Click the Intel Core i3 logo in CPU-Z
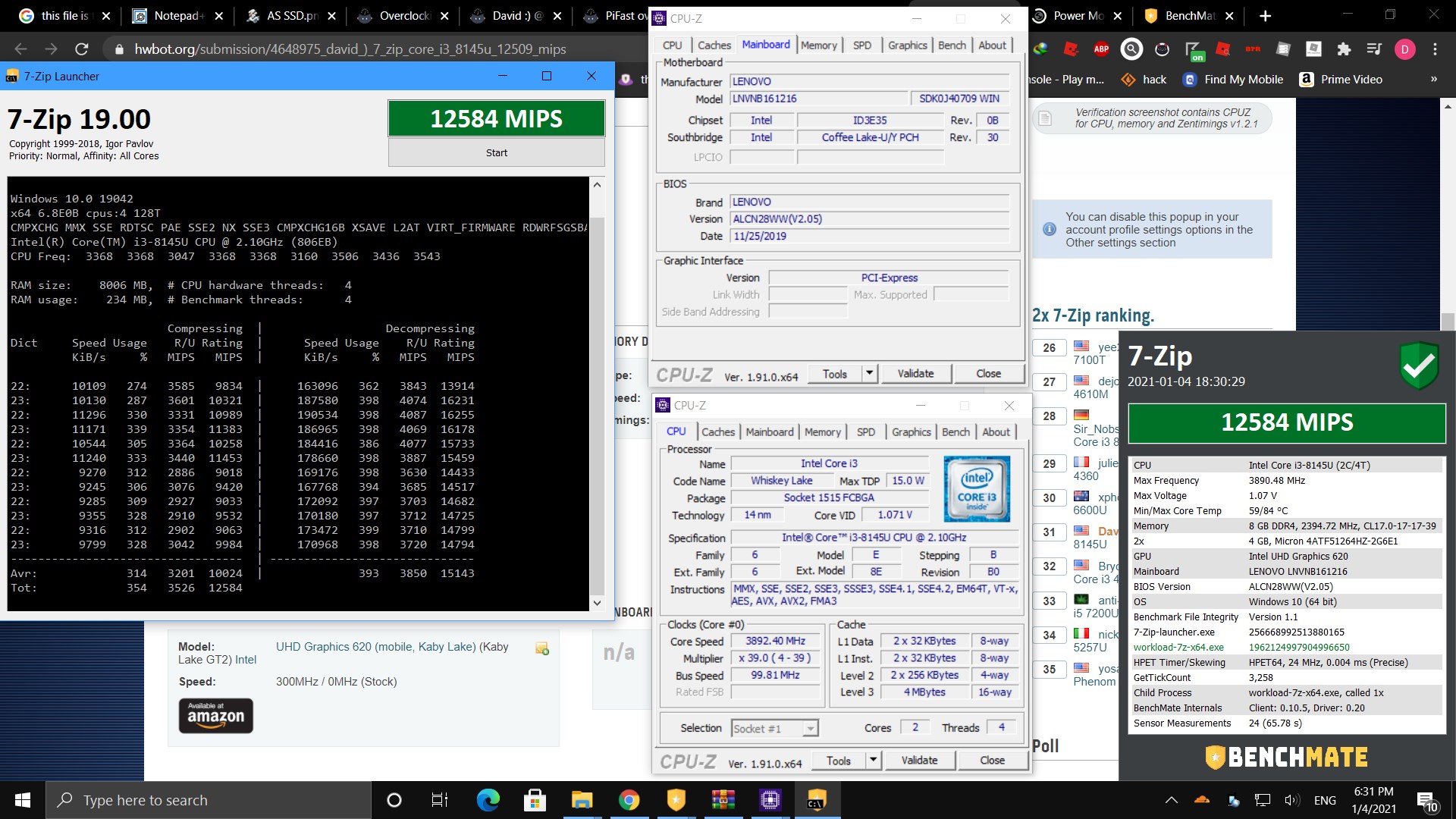This screenshot has height=819, width=1456. tap(977, 489)
